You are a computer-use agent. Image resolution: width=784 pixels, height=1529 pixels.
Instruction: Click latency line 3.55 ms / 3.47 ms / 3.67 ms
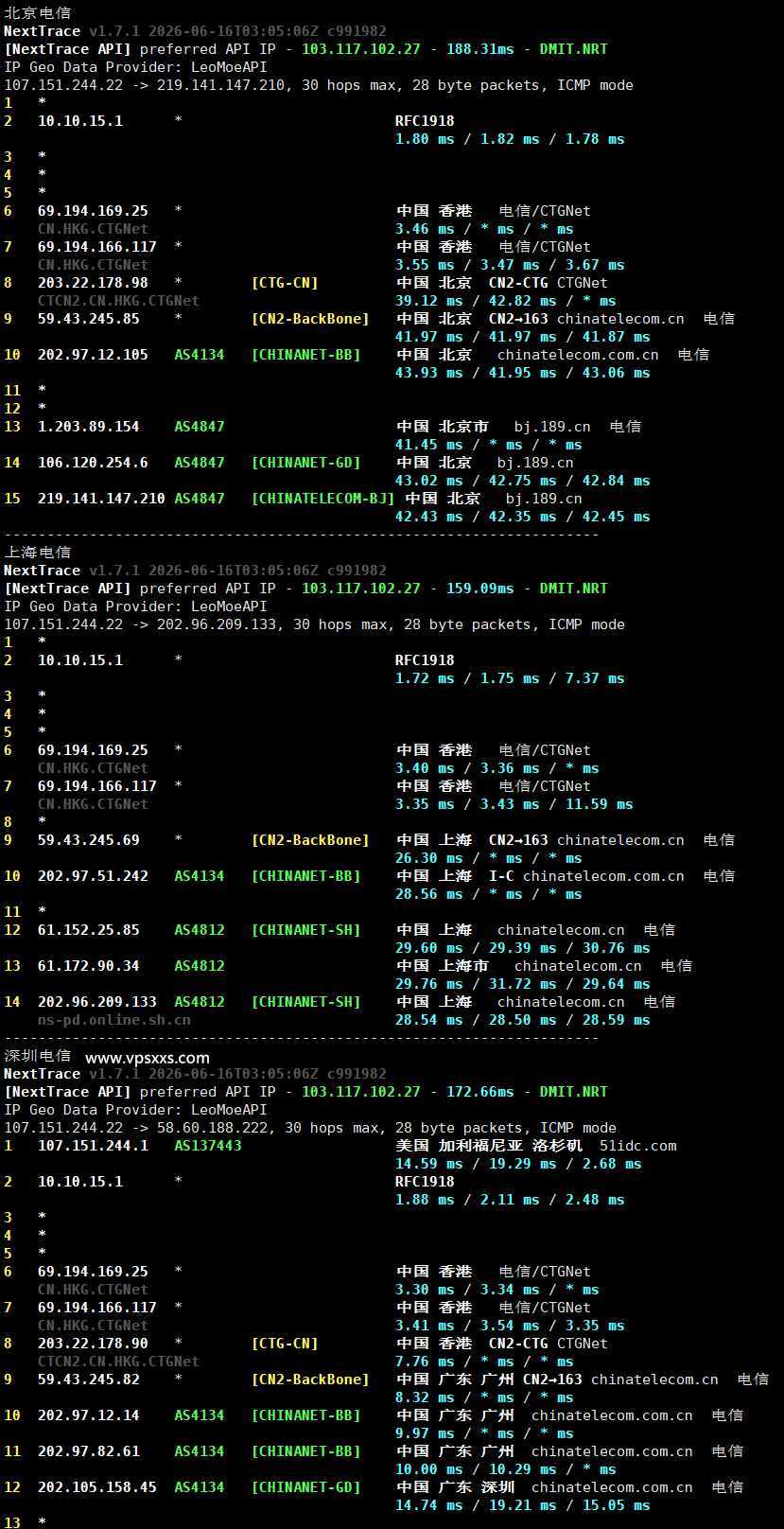click(x=510, y=265)
